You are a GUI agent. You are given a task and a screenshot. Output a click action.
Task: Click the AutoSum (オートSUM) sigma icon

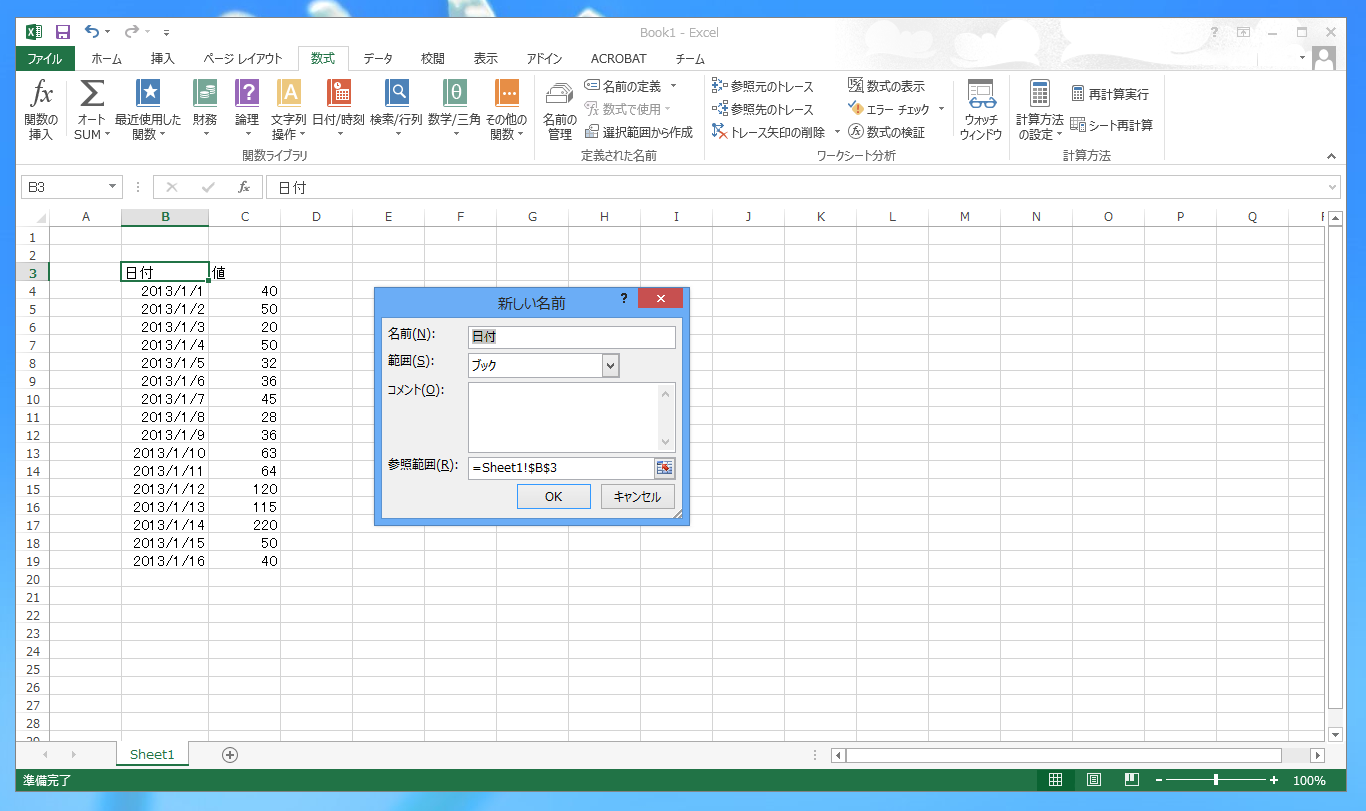pos(91,94)
